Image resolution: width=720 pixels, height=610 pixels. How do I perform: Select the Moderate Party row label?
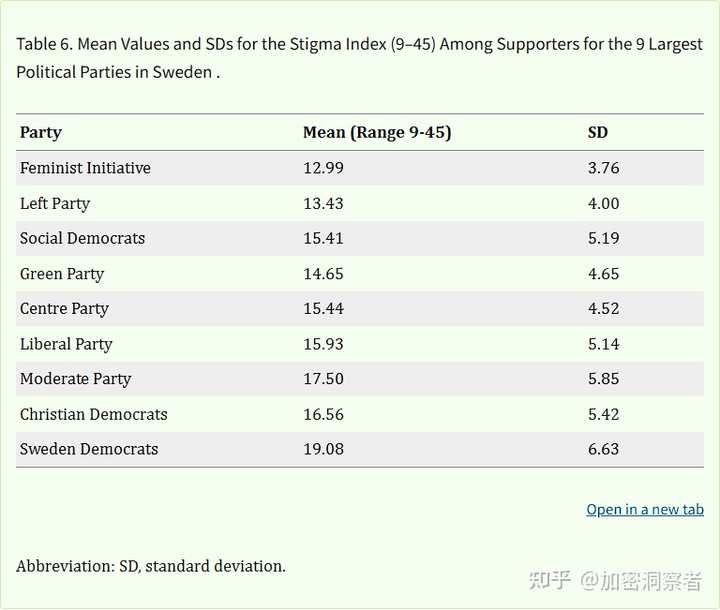point(75,379)
